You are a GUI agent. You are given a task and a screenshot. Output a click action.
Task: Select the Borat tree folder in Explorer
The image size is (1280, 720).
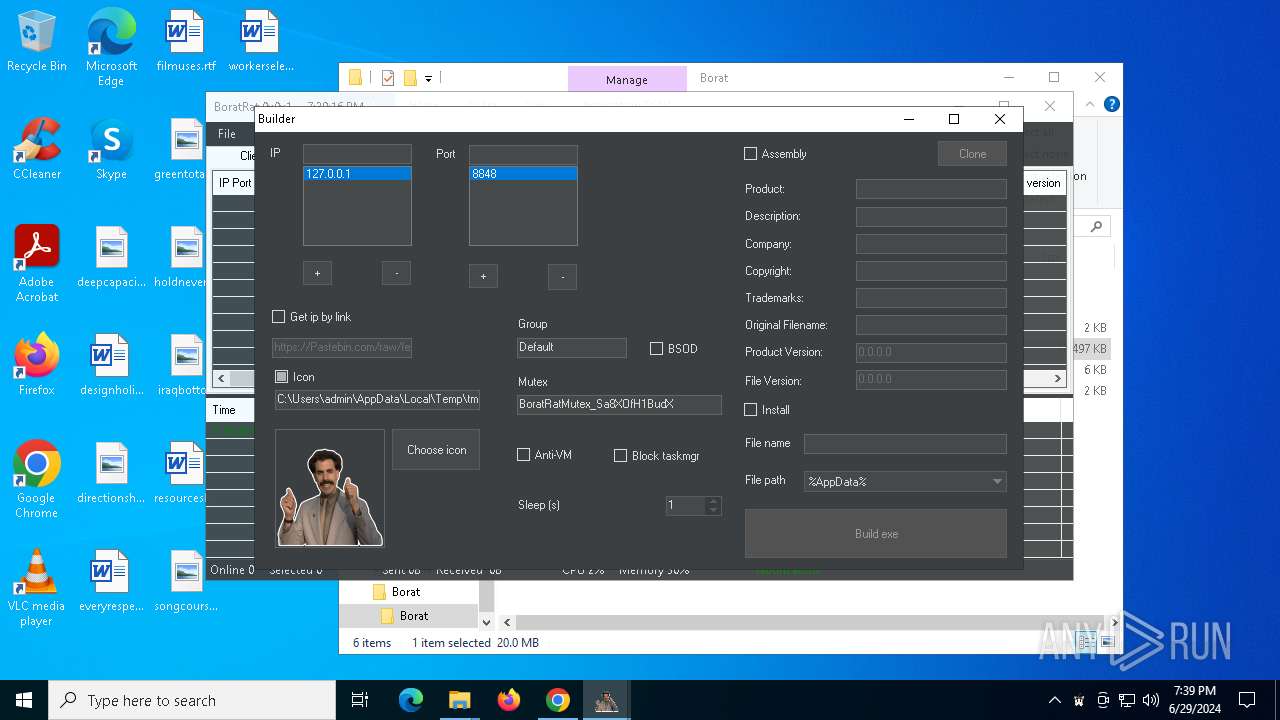pyautogui.click(x=413, y=616)
